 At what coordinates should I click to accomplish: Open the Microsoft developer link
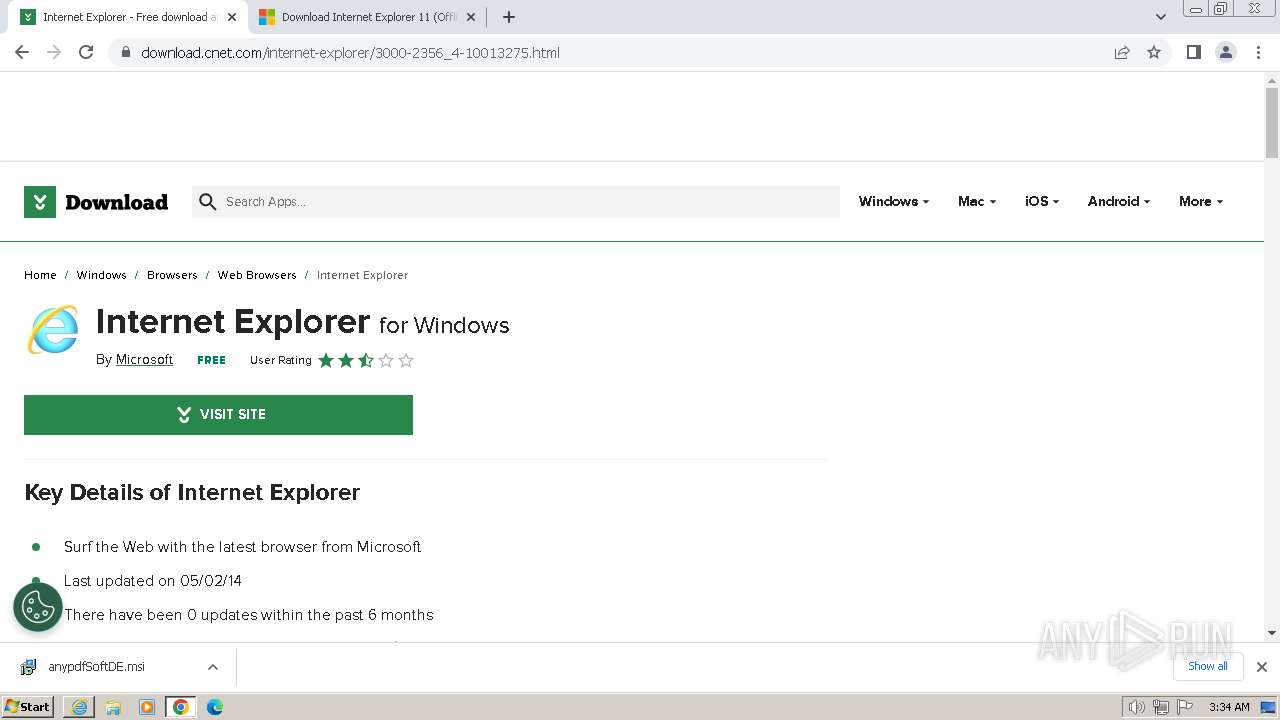point(144,360)
